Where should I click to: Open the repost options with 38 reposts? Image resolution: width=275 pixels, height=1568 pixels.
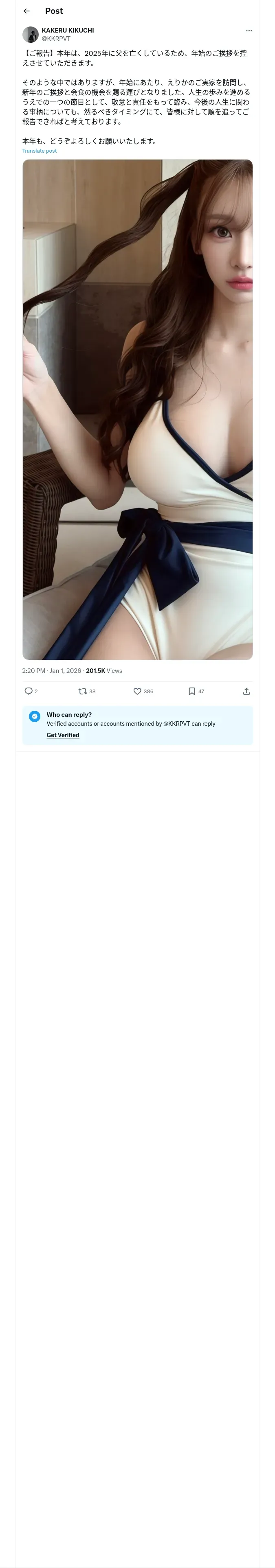[x=83, y=691]
